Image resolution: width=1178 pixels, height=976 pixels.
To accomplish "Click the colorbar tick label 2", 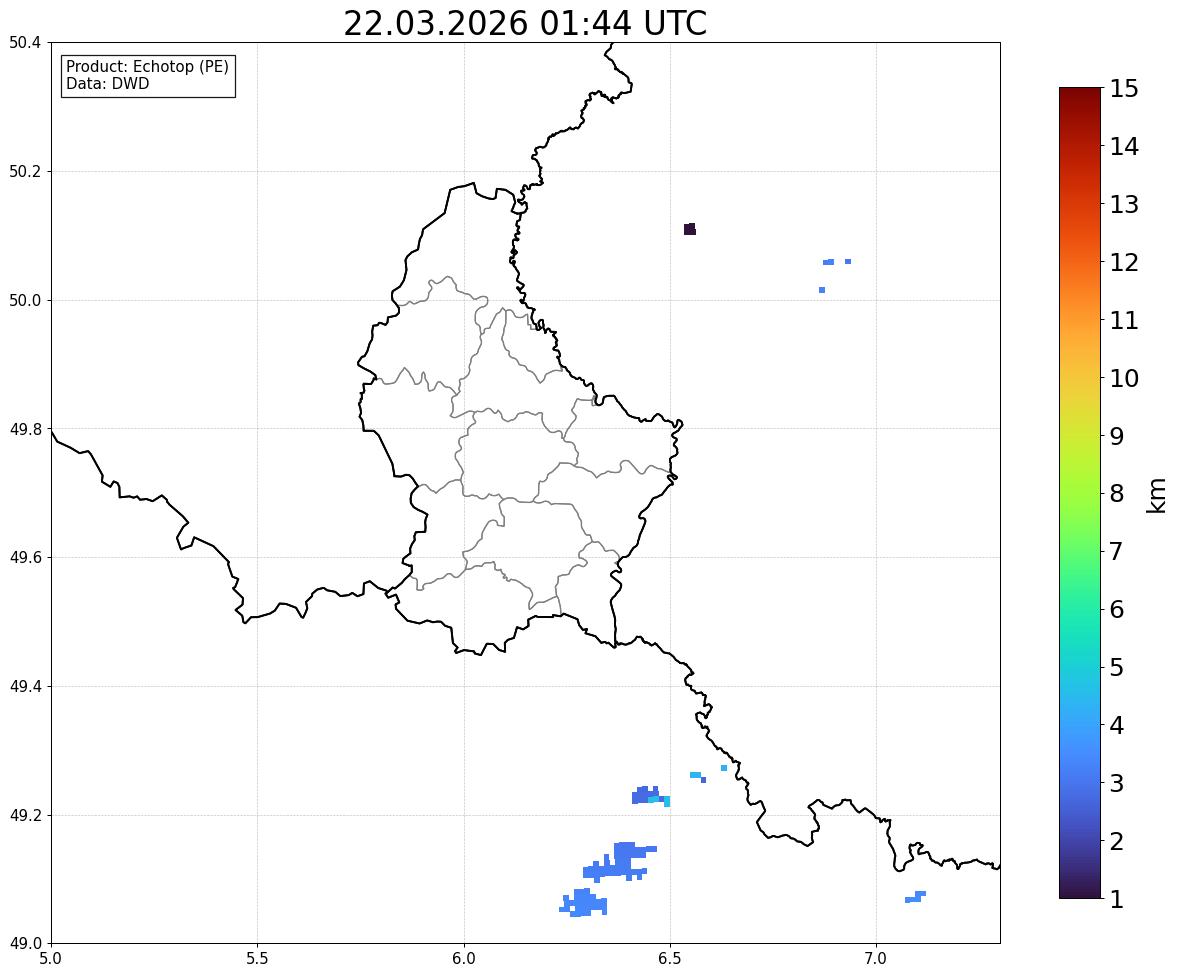I will click(1117, 841).
